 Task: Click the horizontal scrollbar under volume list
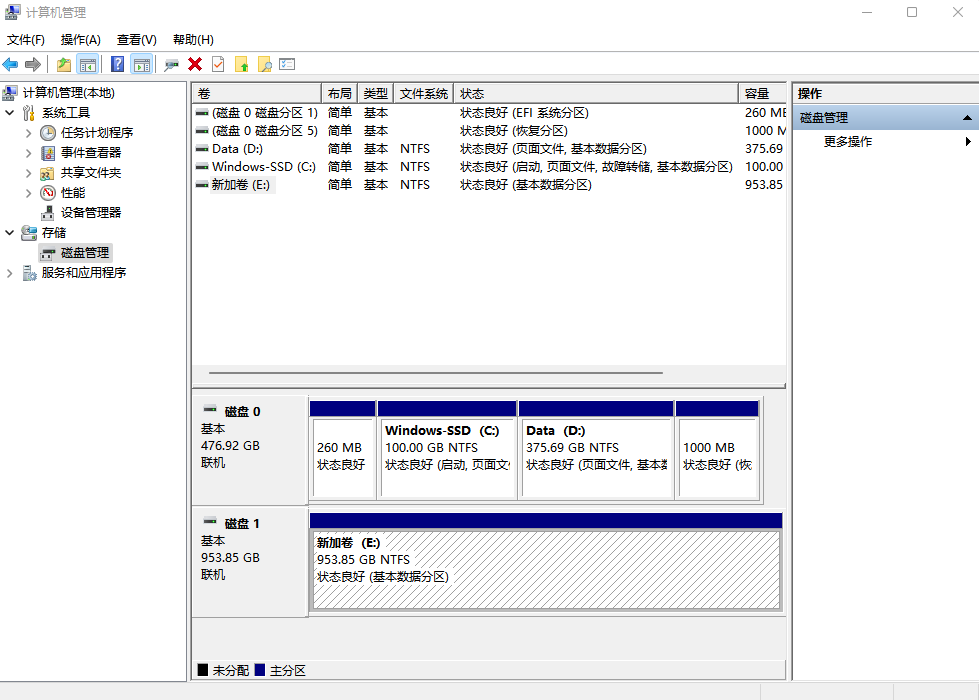pyautogui.click(x=436, y=373)
